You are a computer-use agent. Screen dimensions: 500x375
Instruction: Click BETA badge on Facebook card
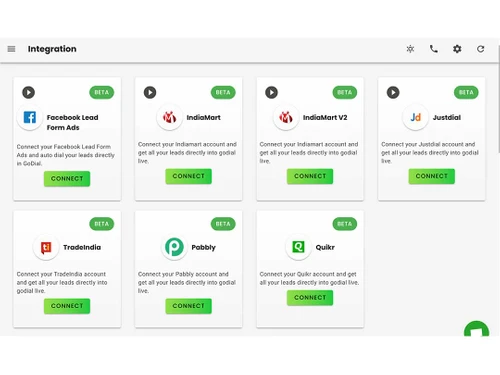coord(102,92)
